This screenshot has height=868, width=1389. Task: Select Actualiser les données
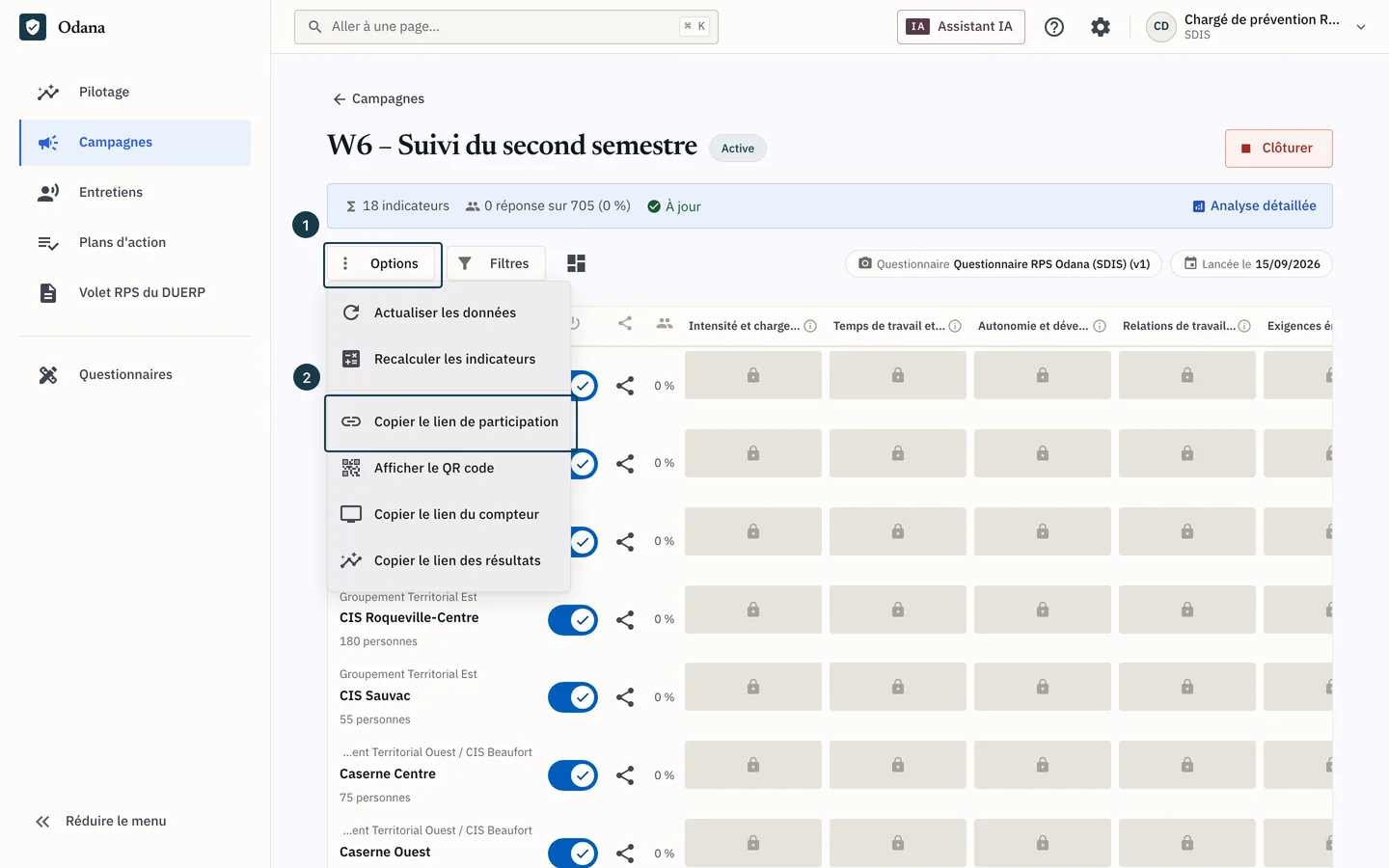(x=449, y=312)
